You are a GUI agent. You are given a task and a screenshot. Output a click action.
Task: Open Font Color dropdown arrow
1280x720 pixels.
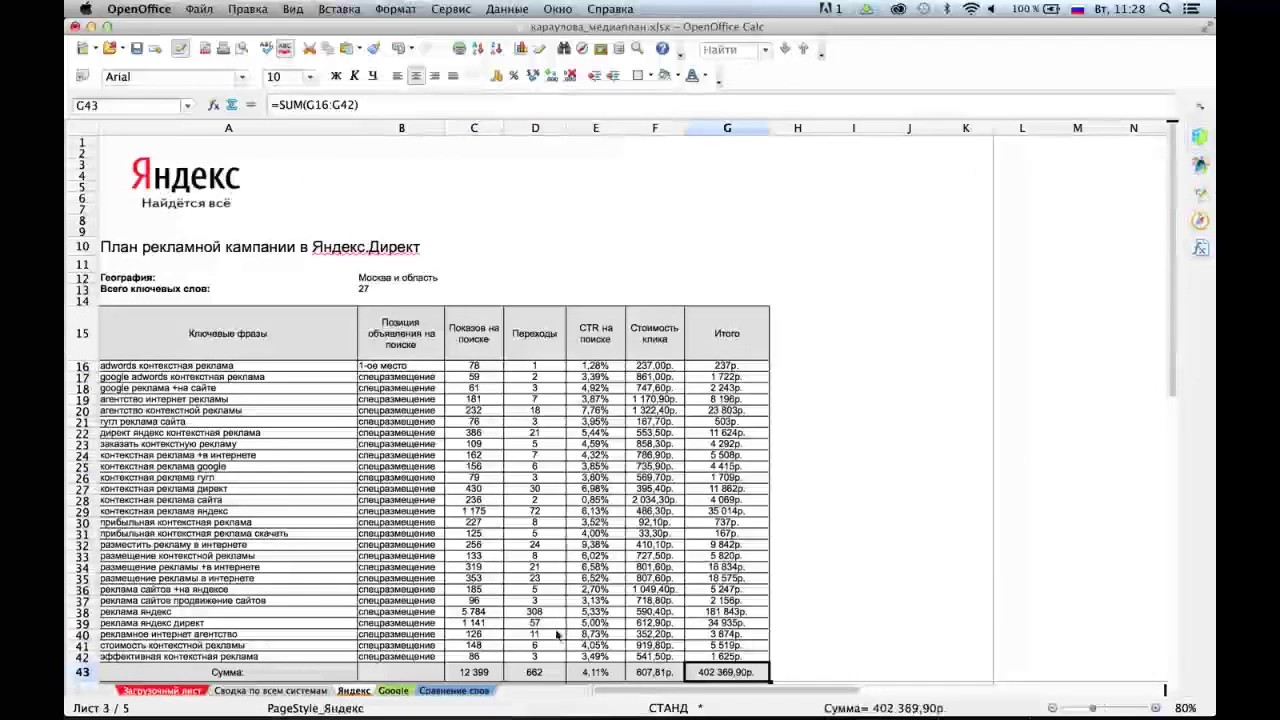pyautogui.click(x=705, y=75)
